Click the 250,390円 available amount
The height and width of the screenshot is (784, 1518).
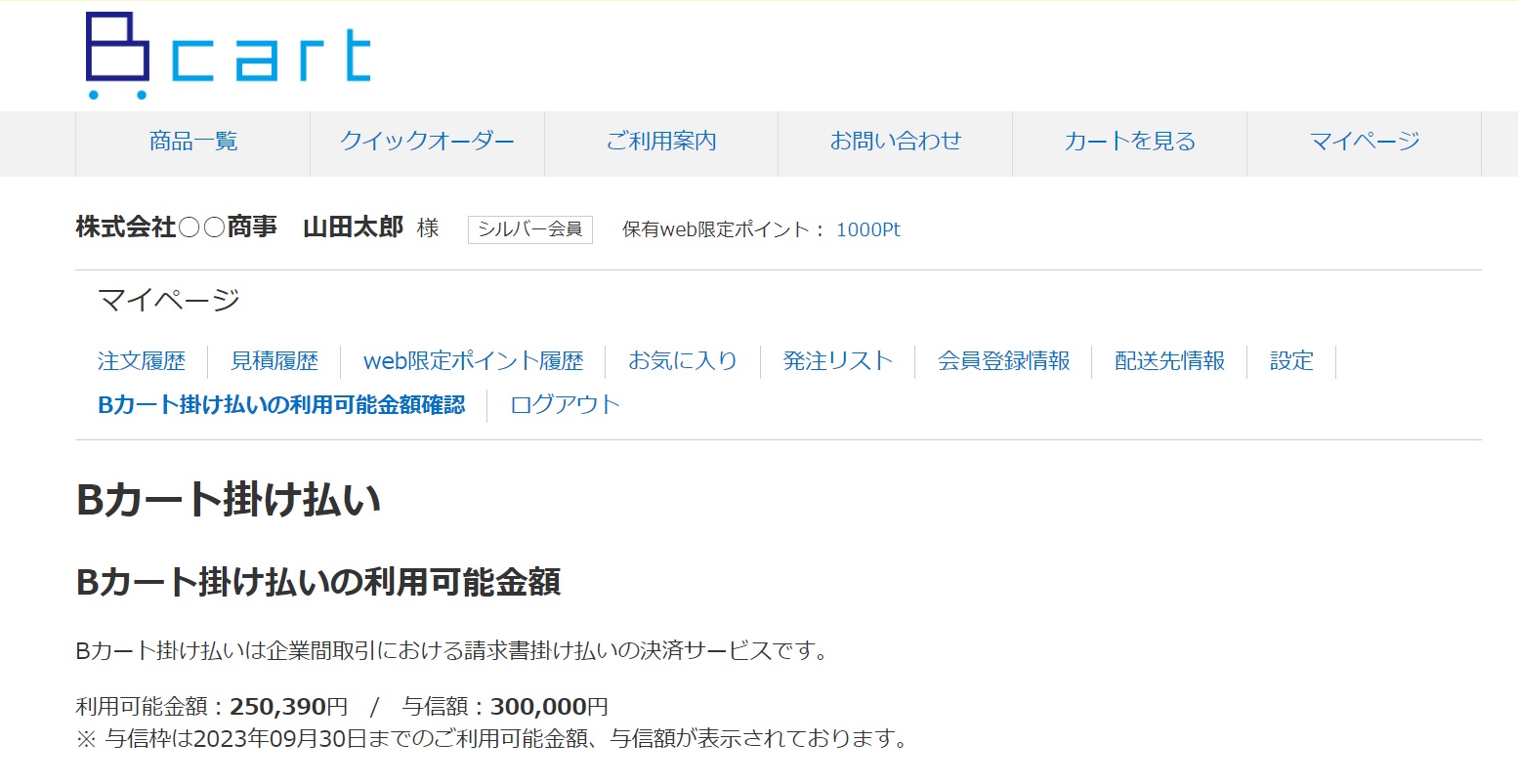click(289, 707)
